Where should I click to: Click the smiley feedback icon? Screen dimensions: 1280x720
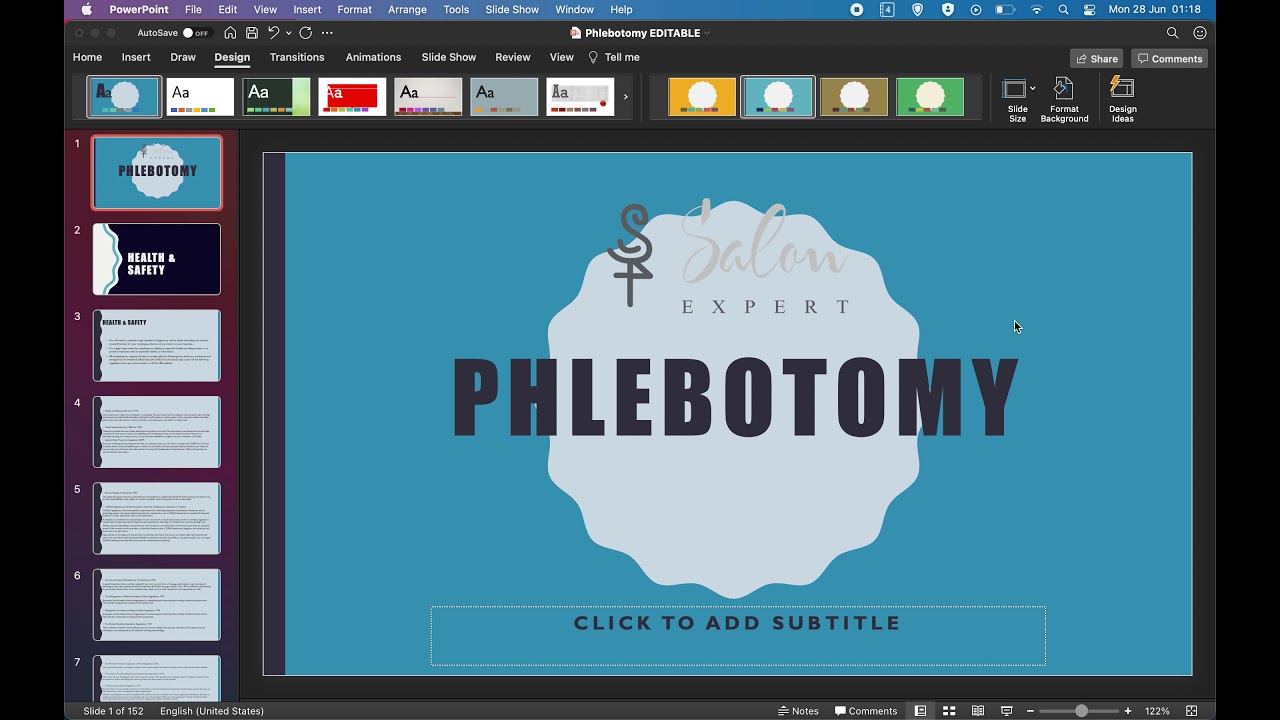pyautogui.click(x=1200, y=33)
